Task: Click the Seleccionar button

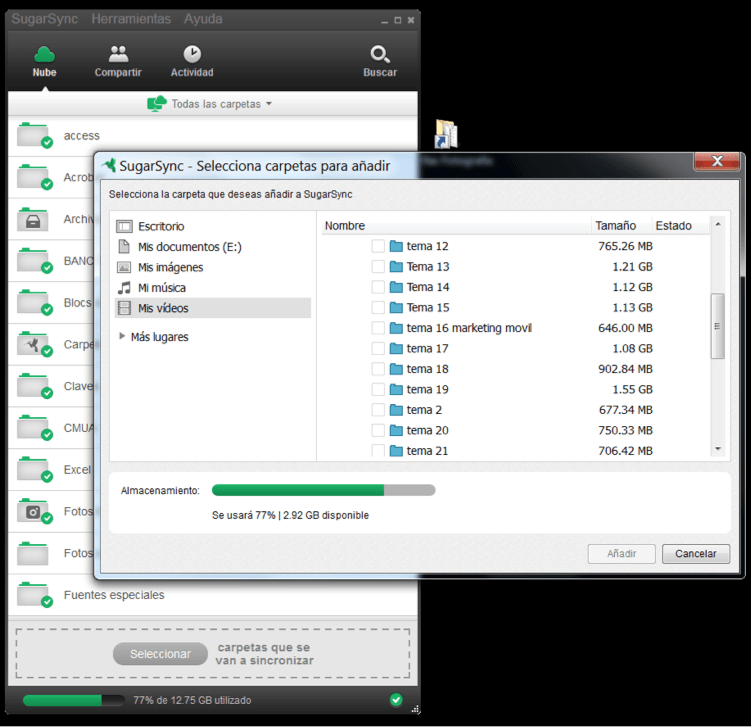Action: [x=160, y=654]
